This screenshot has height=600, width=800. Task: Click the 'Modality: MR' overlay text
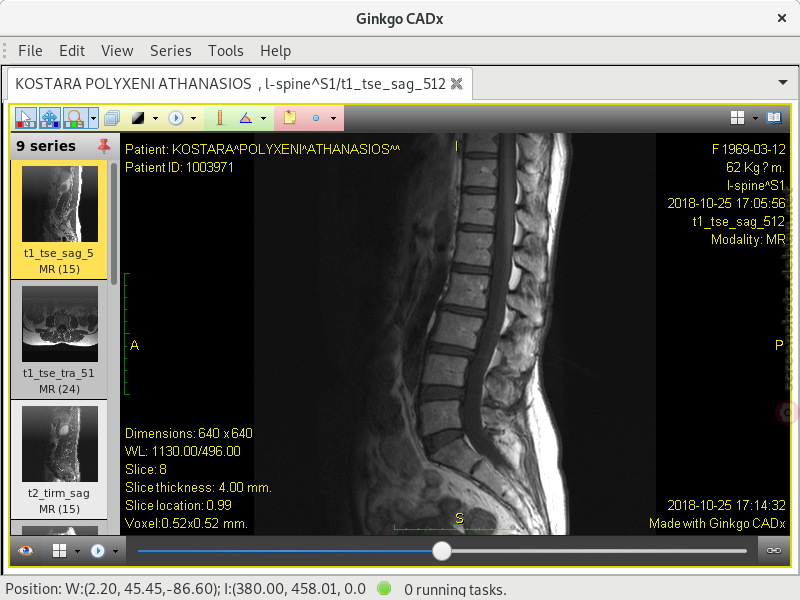click(748, 240)
